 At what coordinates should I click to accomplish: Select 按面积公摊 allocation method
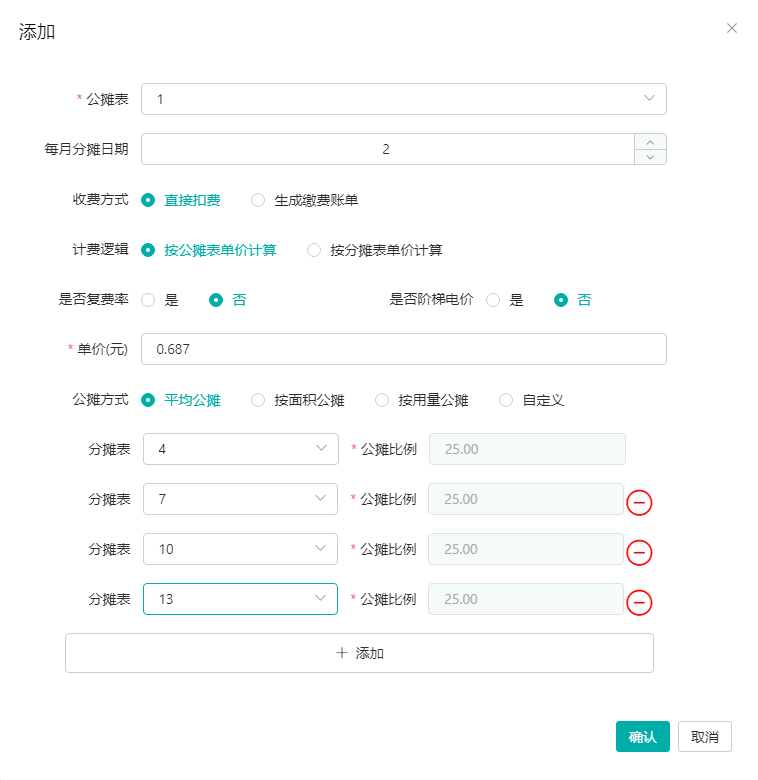click(258, 400)
